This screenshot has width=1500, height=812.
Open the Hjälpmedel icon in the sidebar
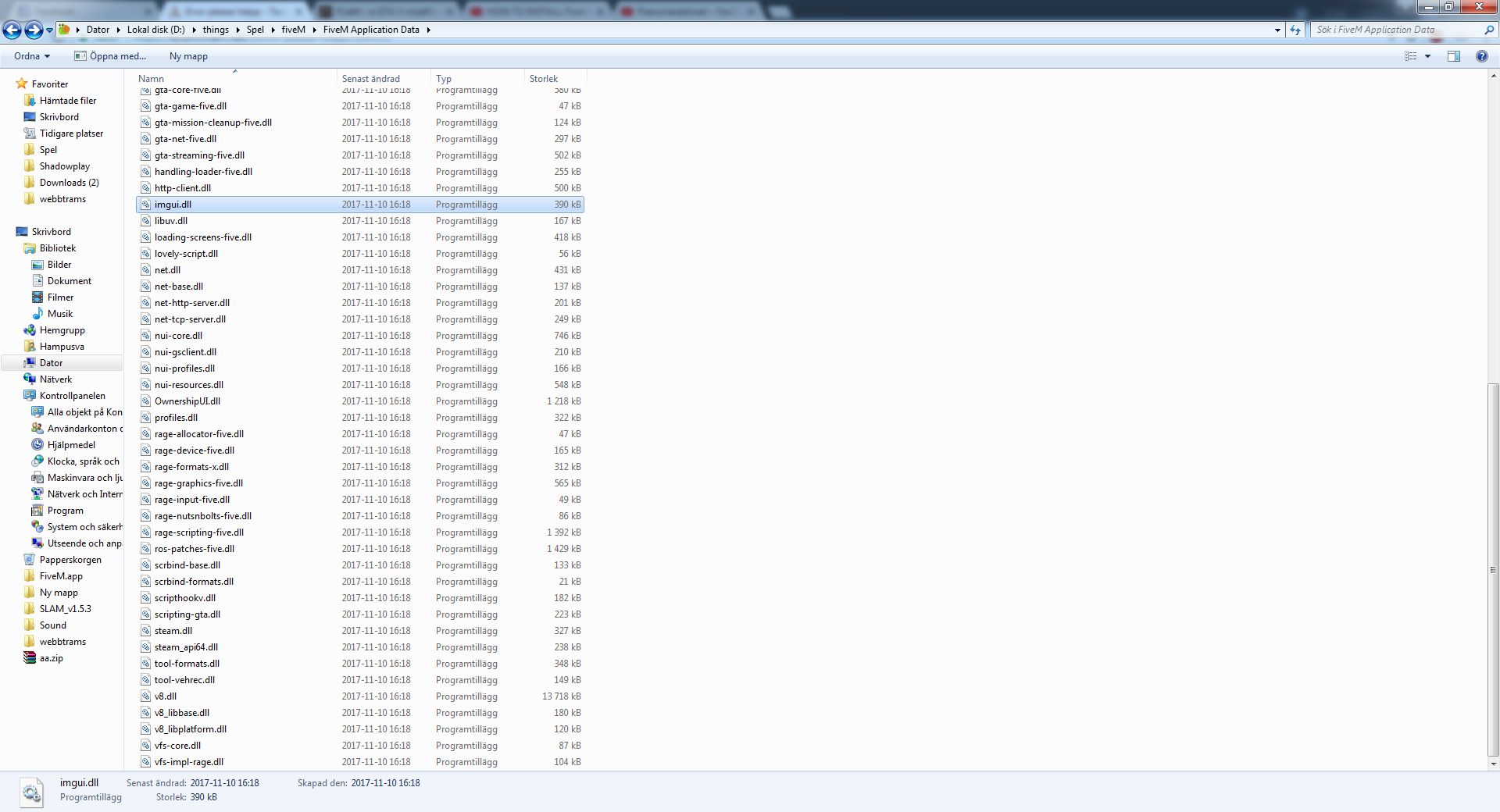click(37, 445)
